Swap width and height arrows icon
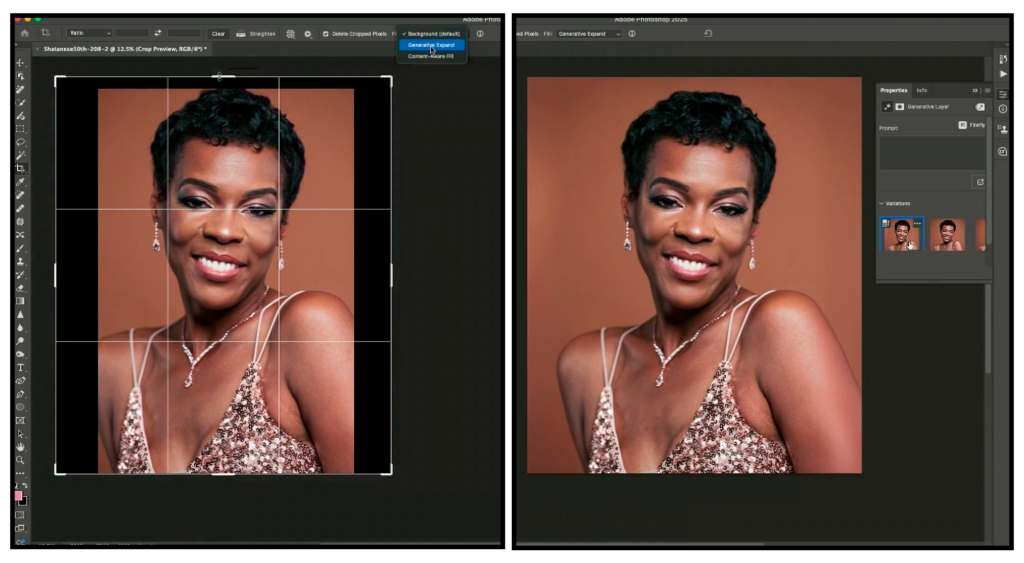The width and height of the screenshot is (1024, 563). click(157, 33)
